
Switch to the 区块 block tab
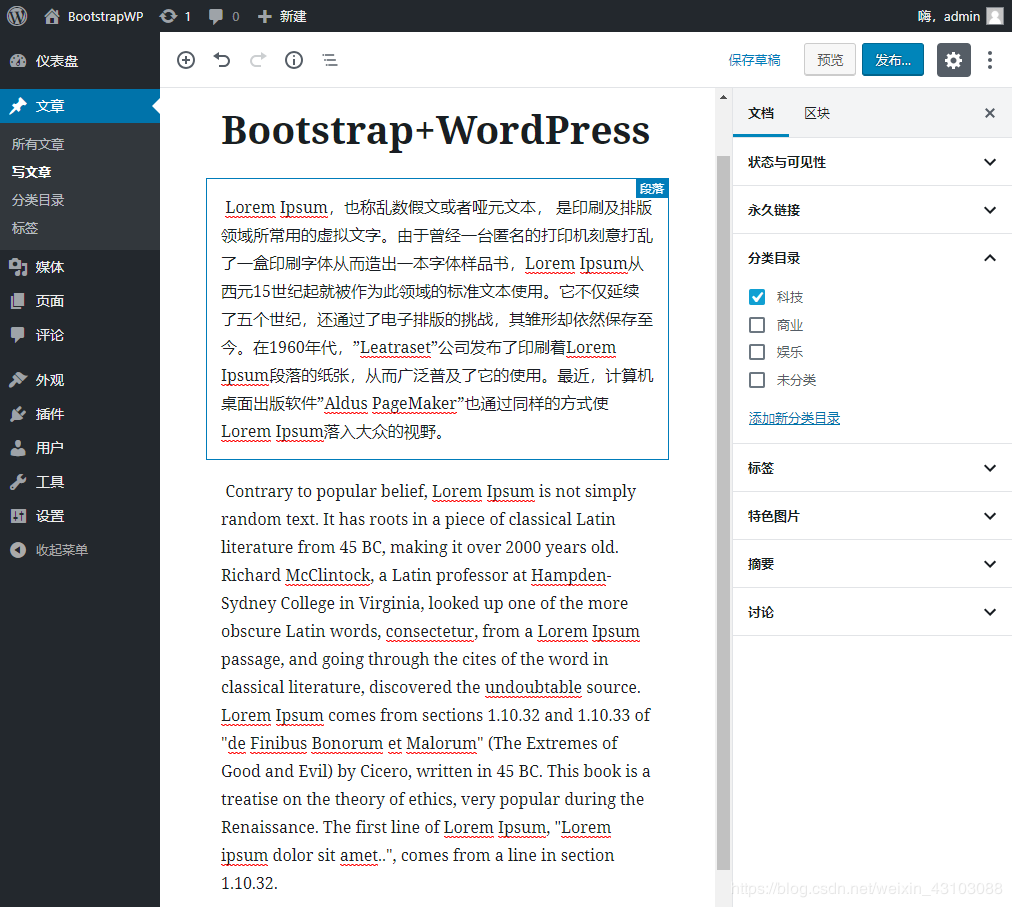(x=817, y=114)
